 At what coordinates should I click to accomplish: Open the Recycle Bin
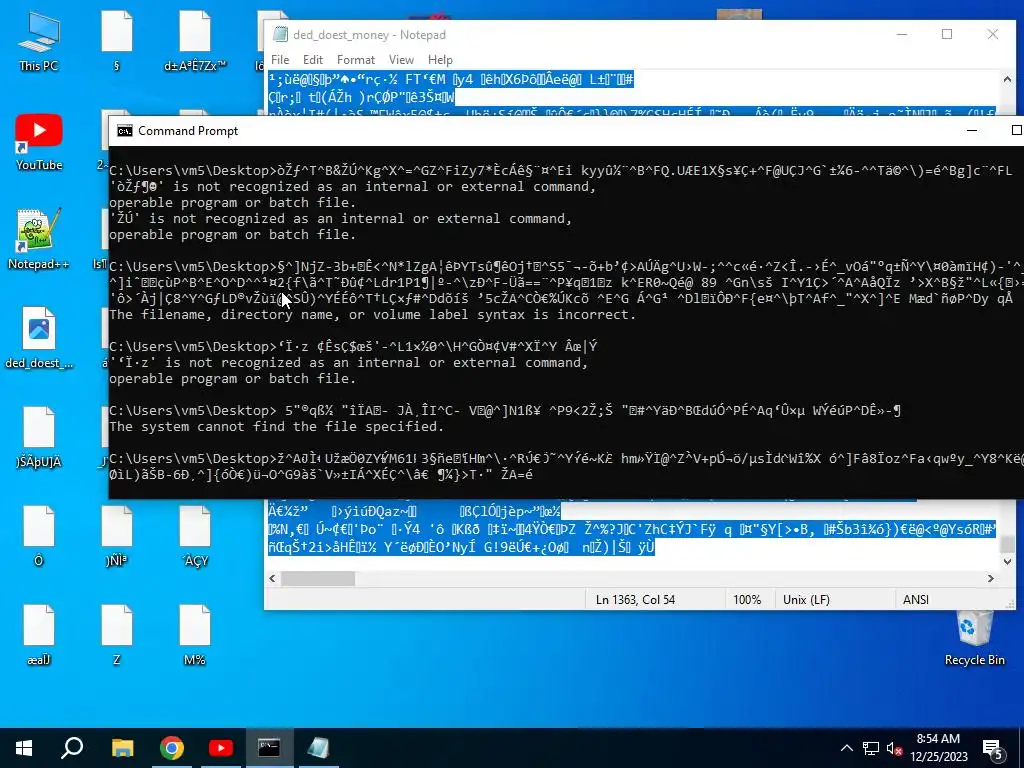tap(974, 638)
